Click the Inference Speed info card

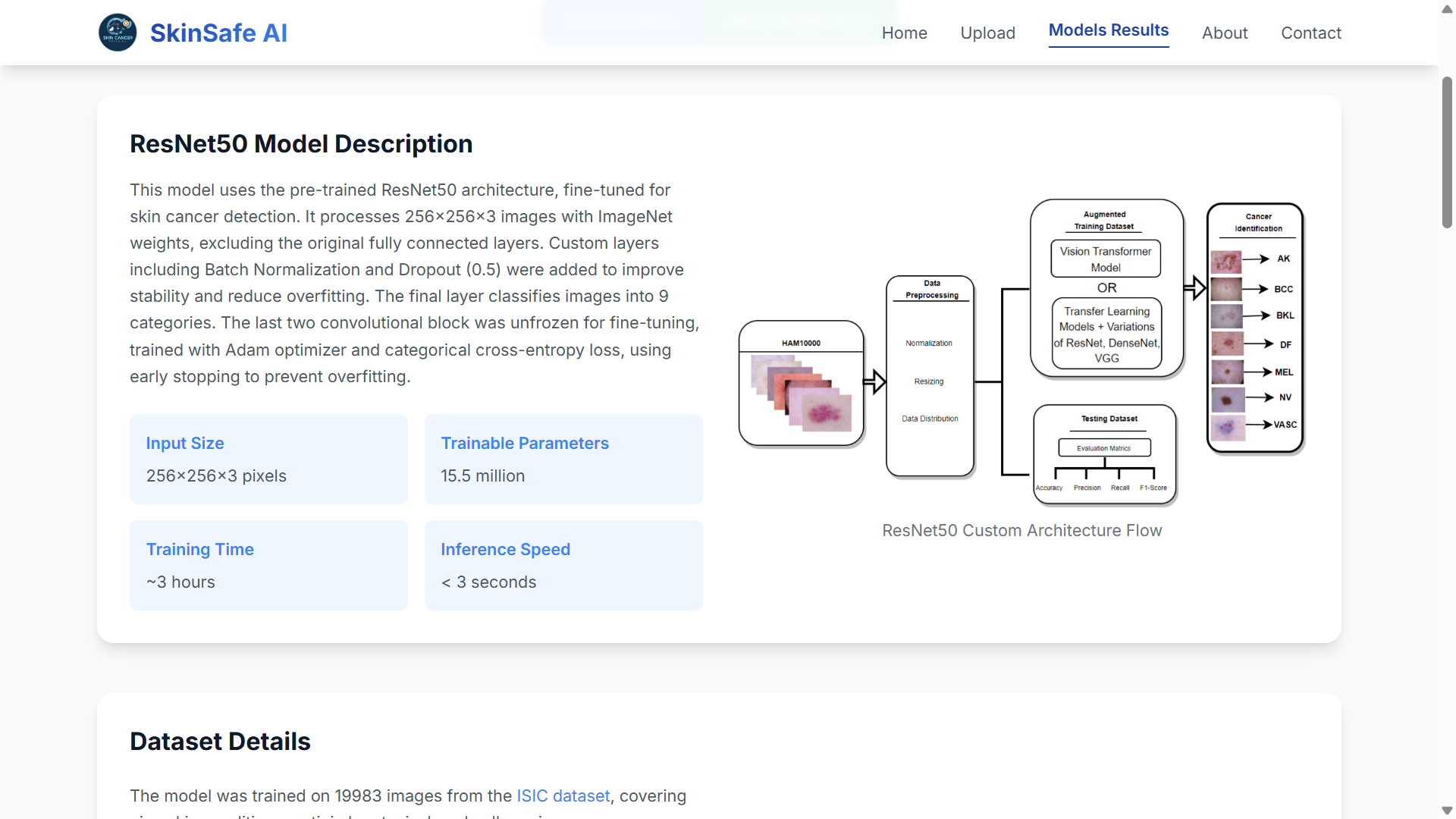click(563, 565)
